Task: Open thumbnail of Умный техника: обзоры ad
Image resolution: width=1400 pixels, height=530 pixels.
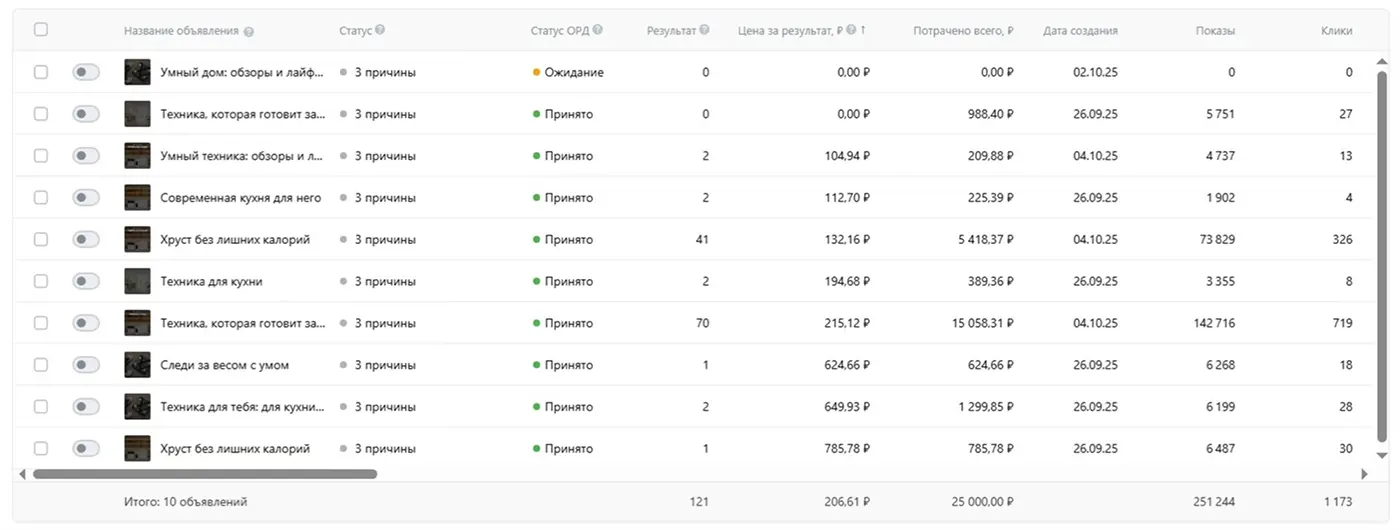Action: pos(137,156)
